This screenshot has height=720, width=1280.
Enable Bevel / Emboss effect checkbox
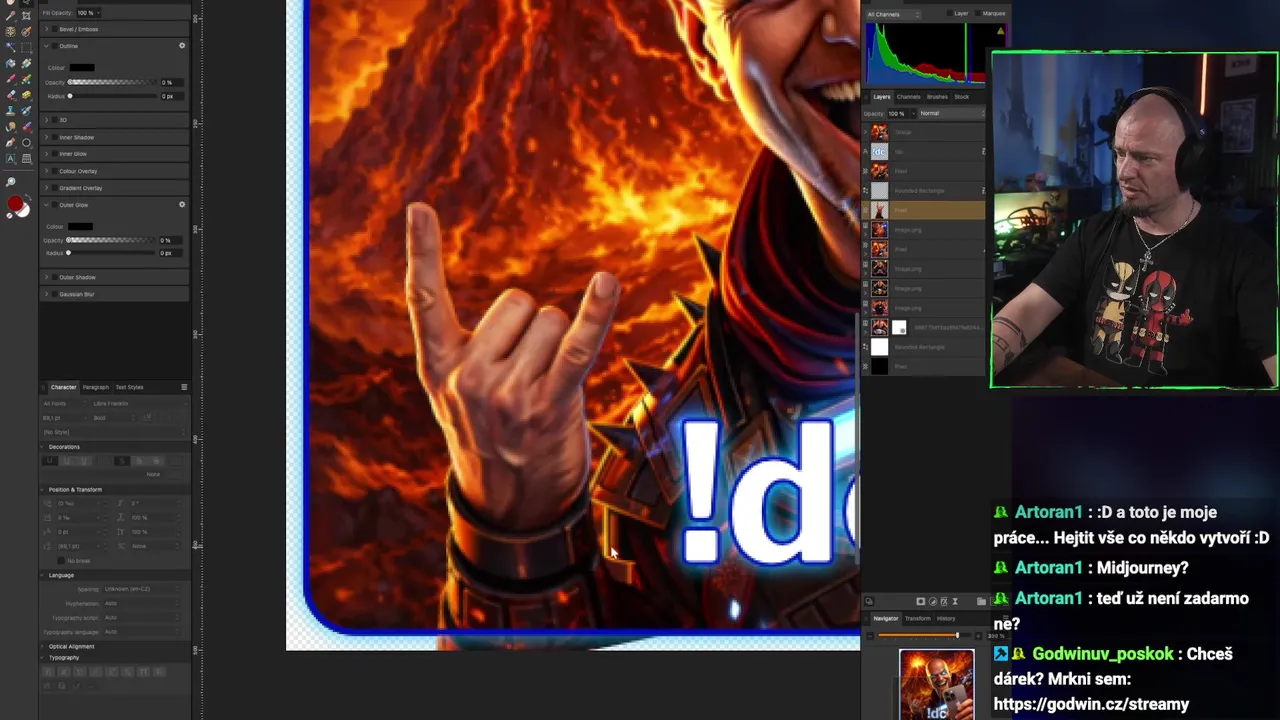(x=55, y=29)
